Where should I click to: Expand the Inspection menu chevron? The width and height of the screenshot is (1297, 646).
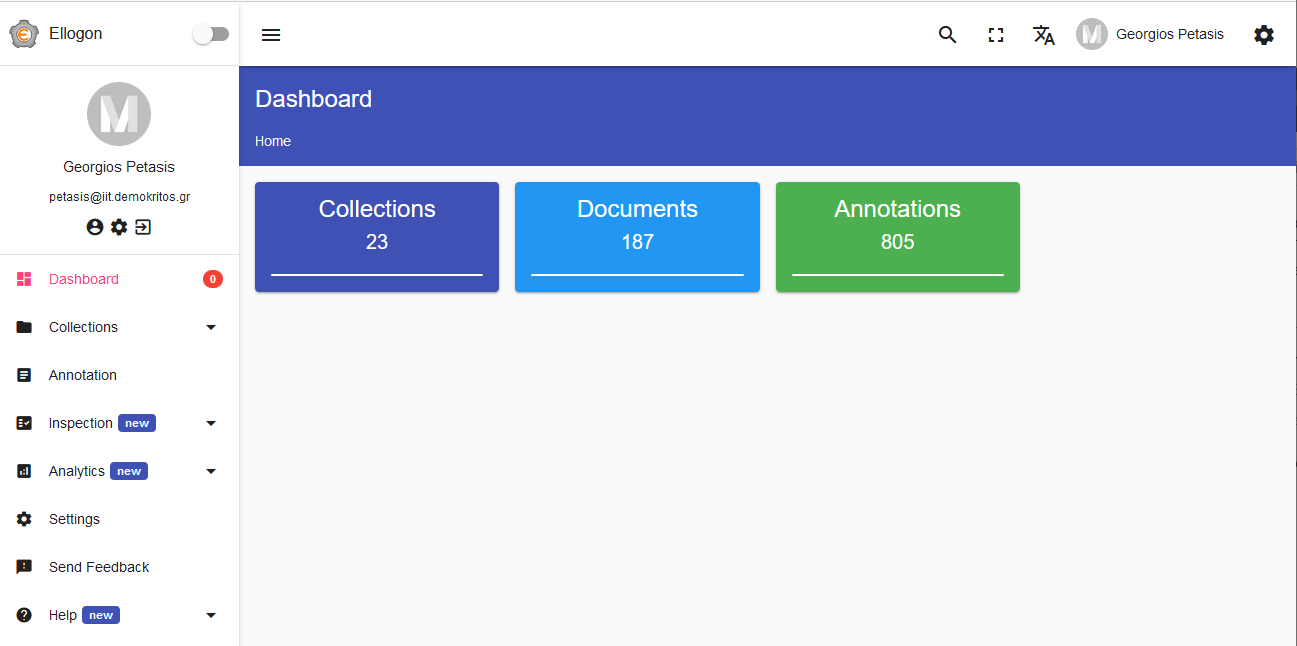[x=211, y=423]
